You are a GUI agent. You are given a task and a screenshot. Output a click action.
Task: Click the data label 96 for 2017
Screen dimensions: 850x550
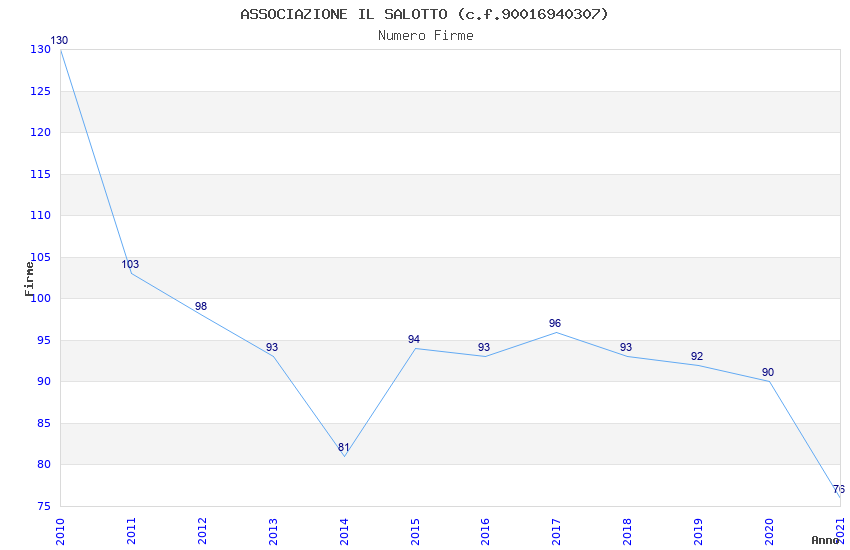point(555,323)
